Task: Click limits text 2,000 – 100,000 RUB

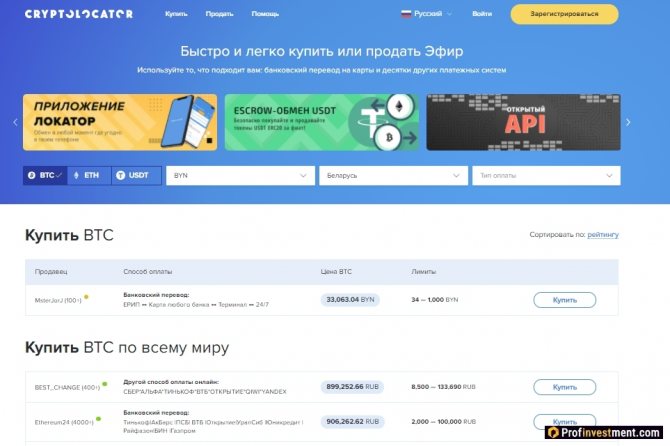Action: coord(443,422)
